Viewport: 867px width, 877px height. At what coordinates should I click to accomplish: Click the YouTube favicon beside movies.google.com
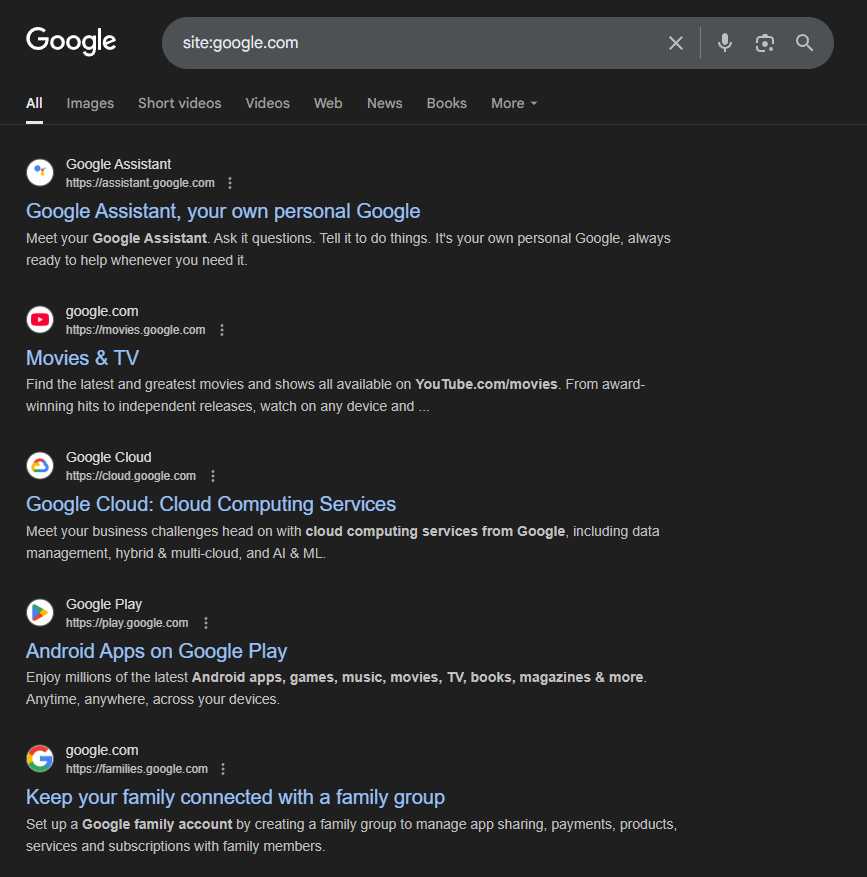pyautogui.click(x=40, y=319)
